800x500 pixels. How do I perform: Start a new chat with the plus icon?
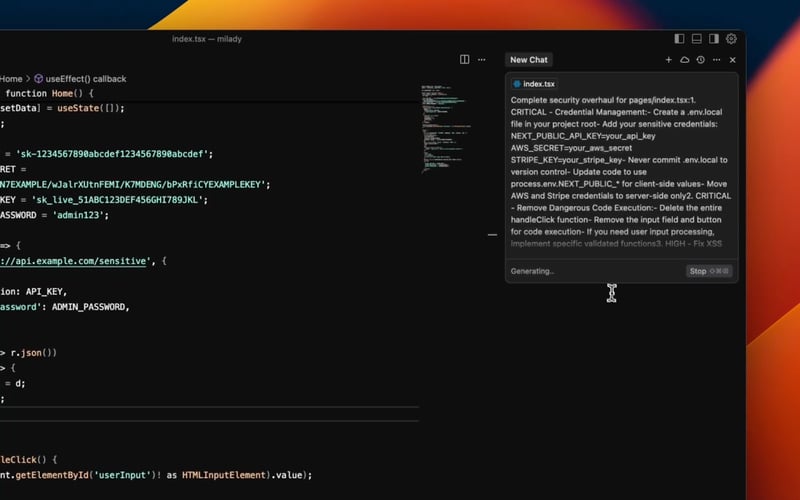[668, 60]
